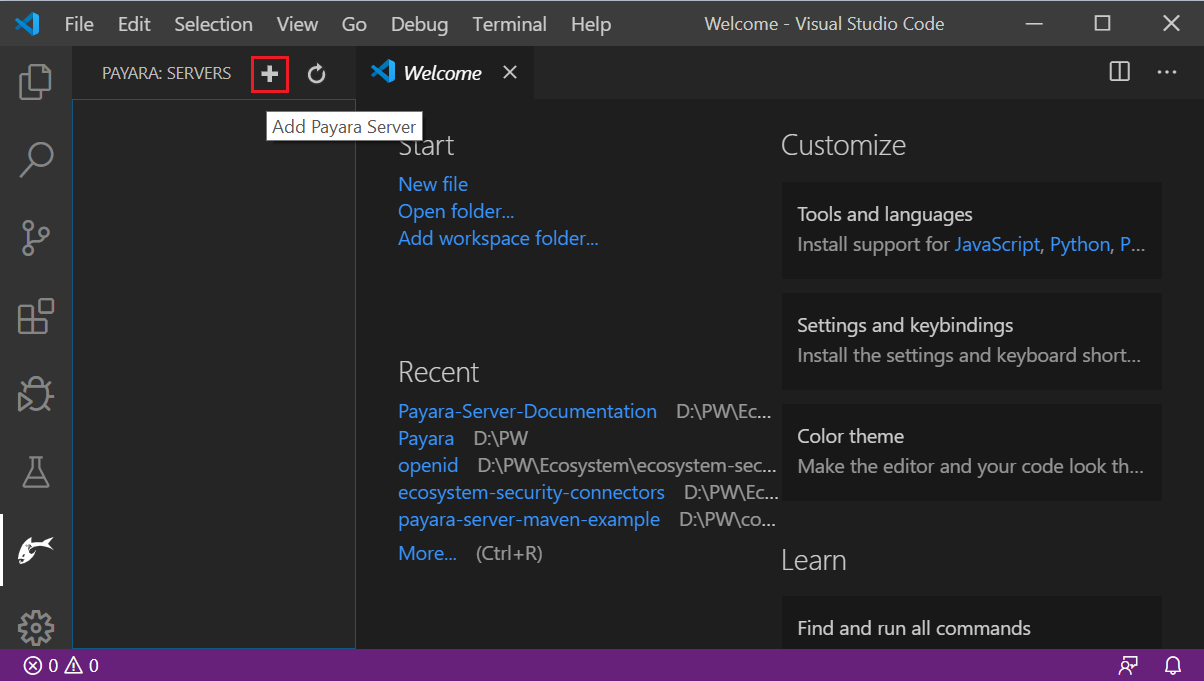
Task: Open recent ecosystem-security-connectors folder
Action: (x=531, y=492)
